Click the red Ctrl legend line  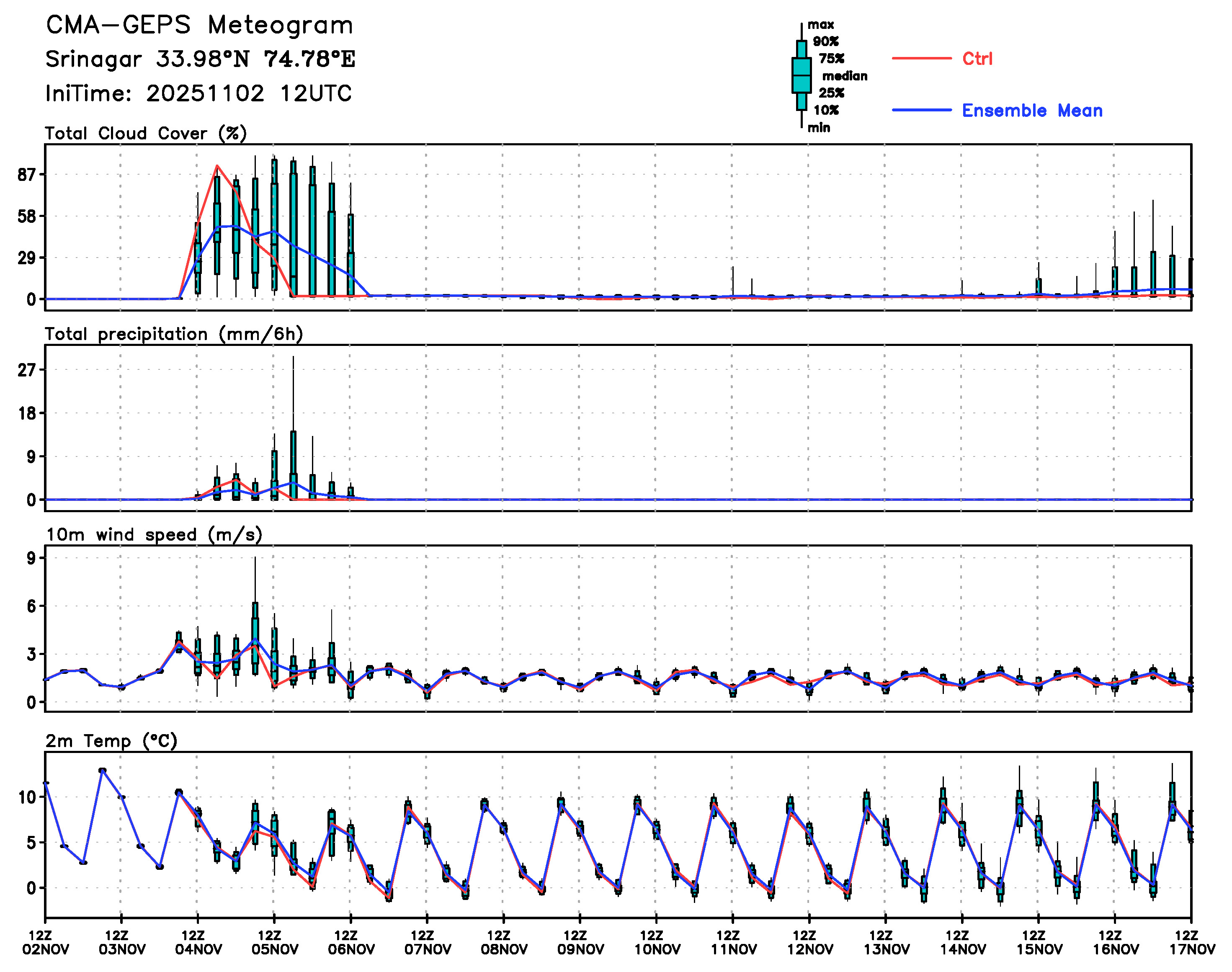[921, 59]
